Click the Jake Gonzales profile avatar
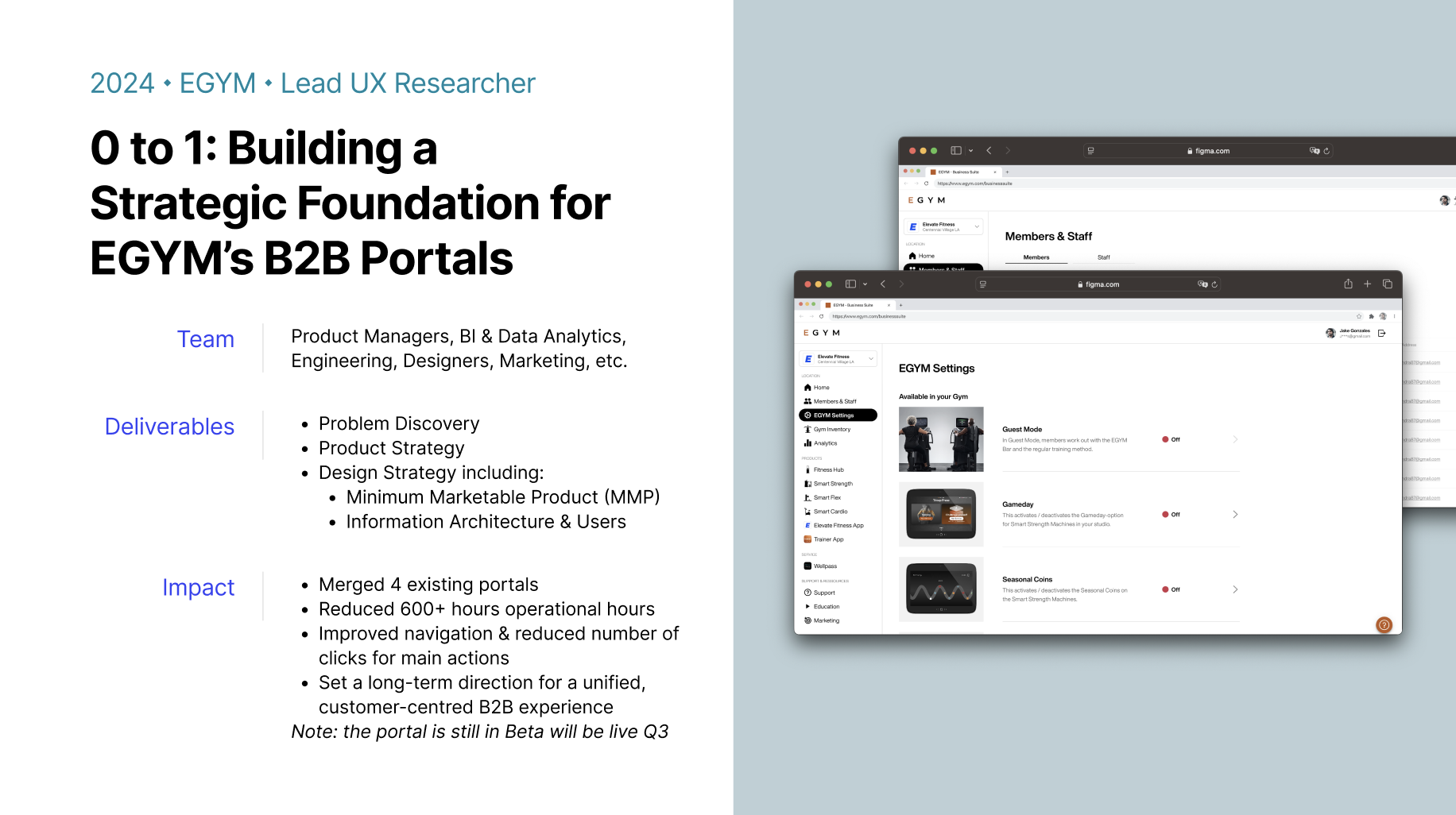This screenshot has width=1456, height=815. click(1330, 334)
